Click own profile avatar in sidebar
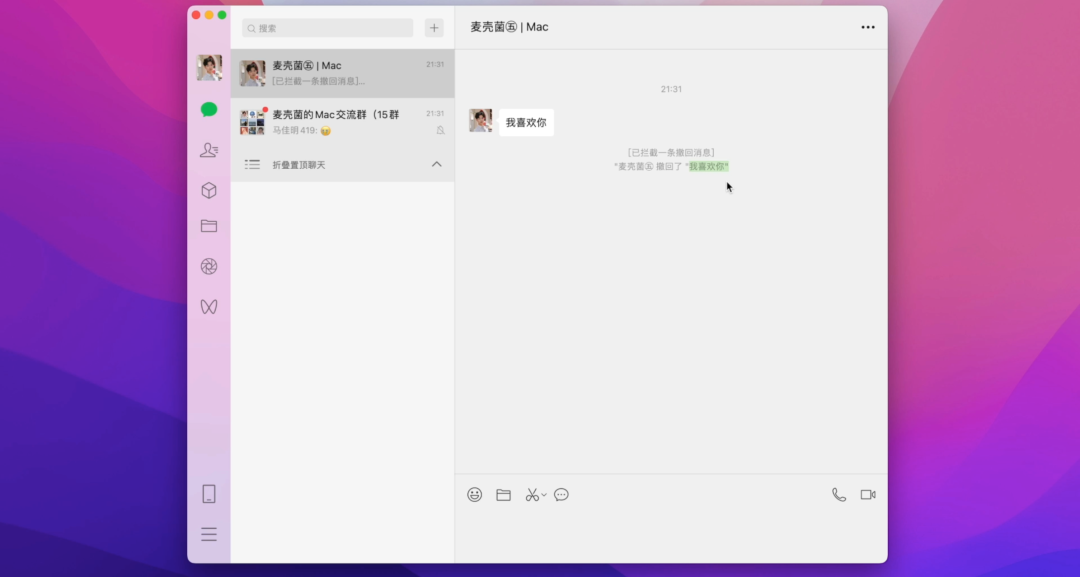Viewport: 1080px width, 577px height. pos(209,68)
